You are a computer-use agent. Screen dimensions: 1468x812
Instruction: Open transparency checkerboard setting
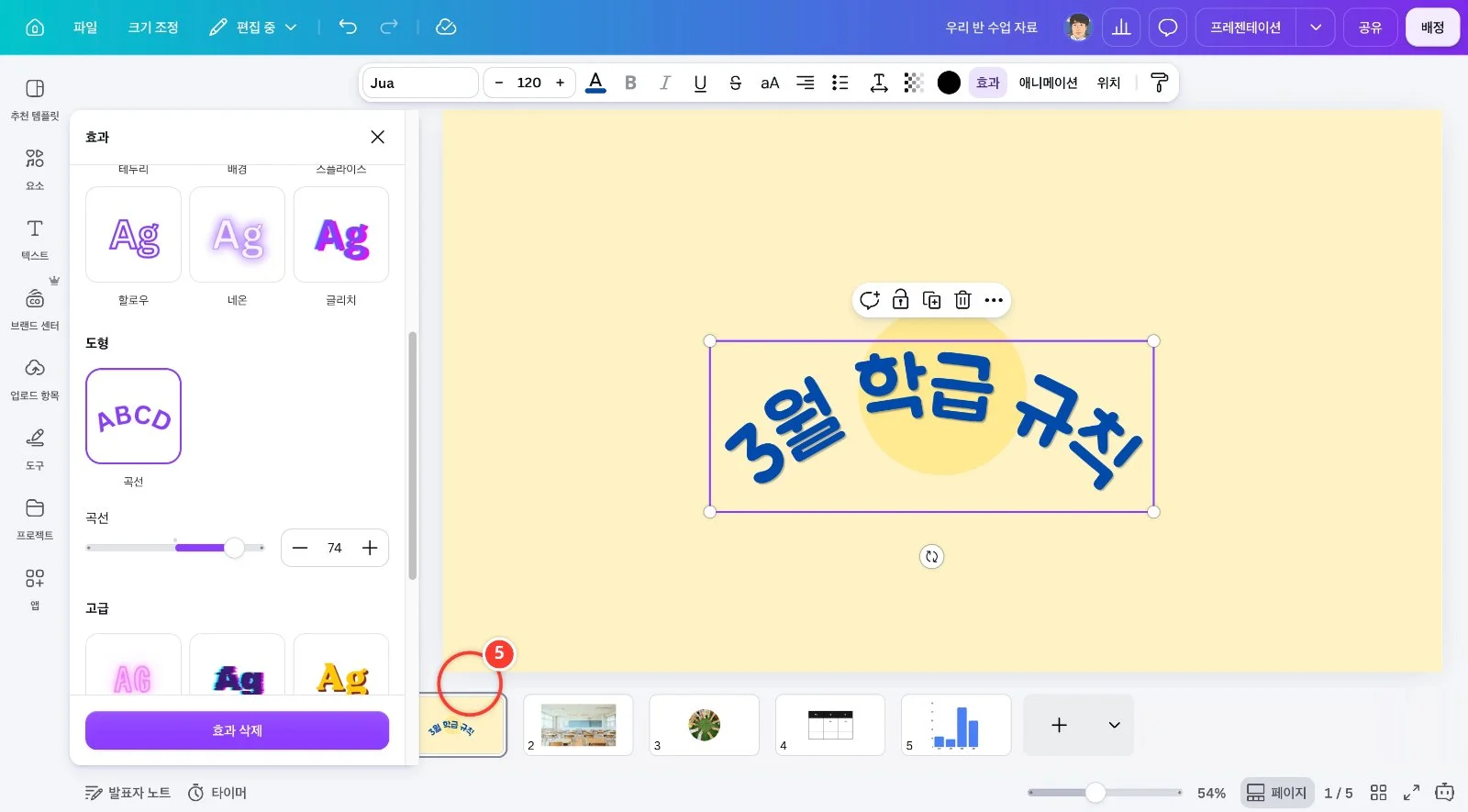click(914, 83)
